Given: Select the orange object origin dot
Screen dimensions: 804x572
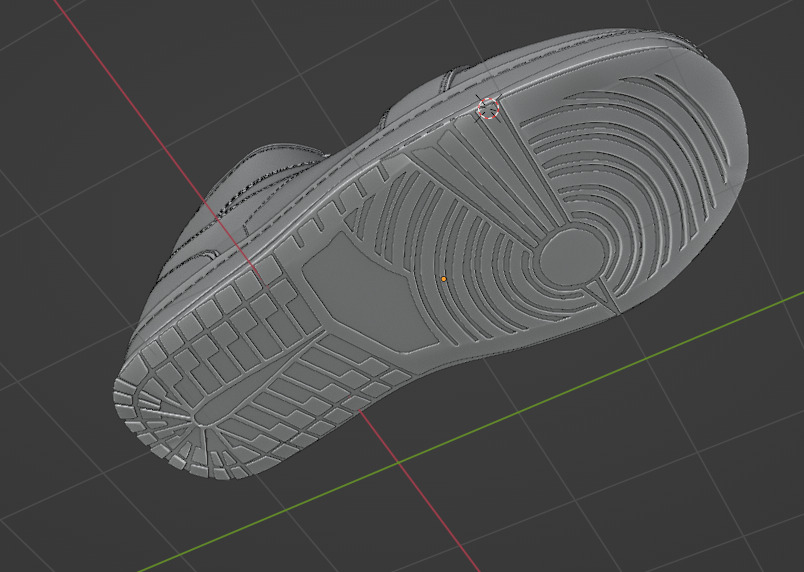Looking at the screenshot, I should [444, 279].
